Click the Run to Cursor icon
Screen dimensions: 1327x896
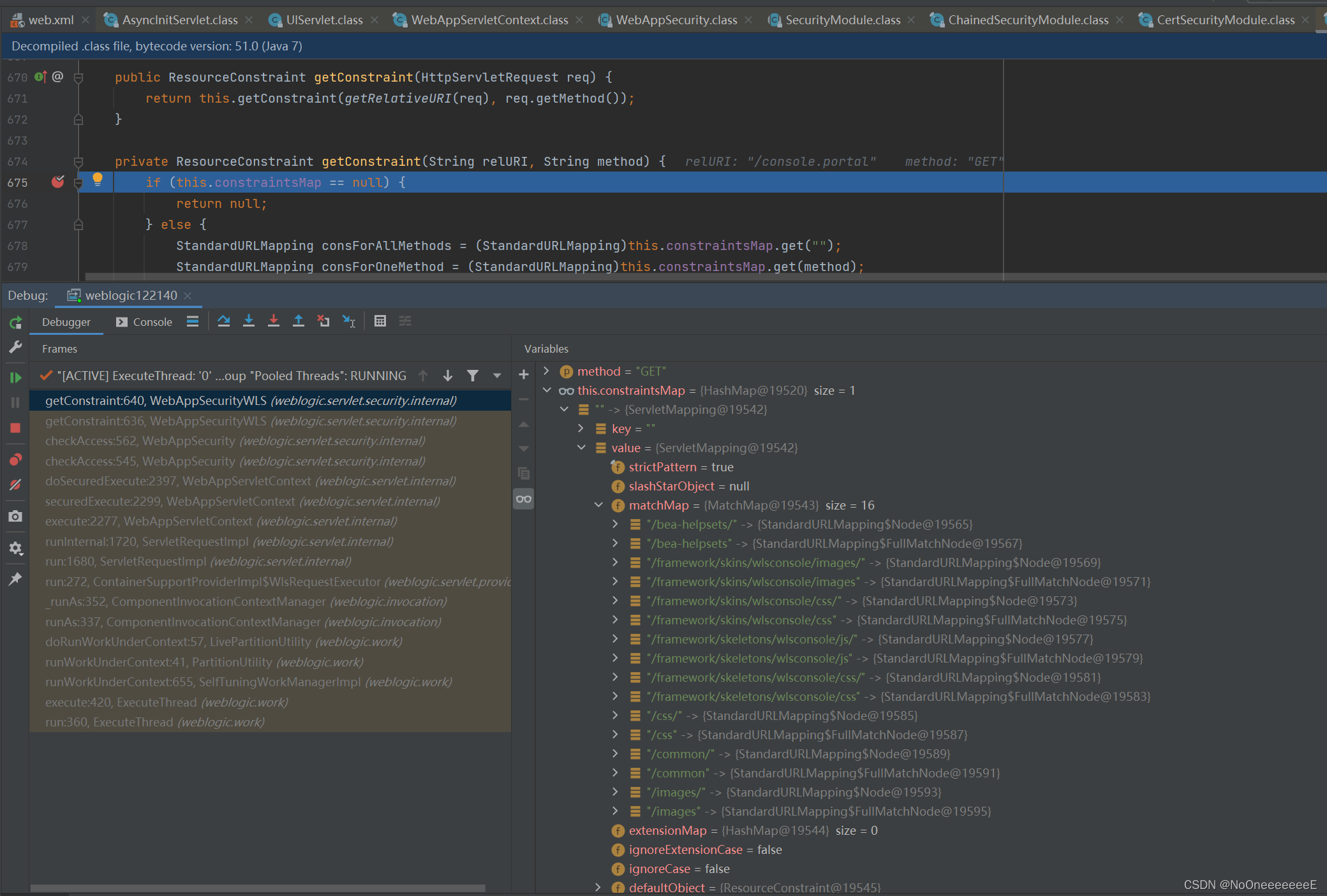[x=348, y=321]
